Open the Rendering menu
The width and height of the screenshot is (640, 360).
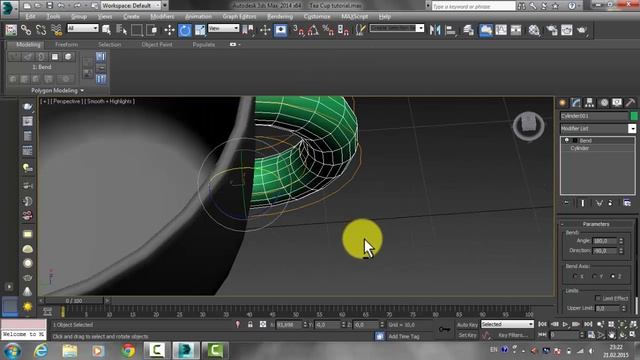pos(280,16)
